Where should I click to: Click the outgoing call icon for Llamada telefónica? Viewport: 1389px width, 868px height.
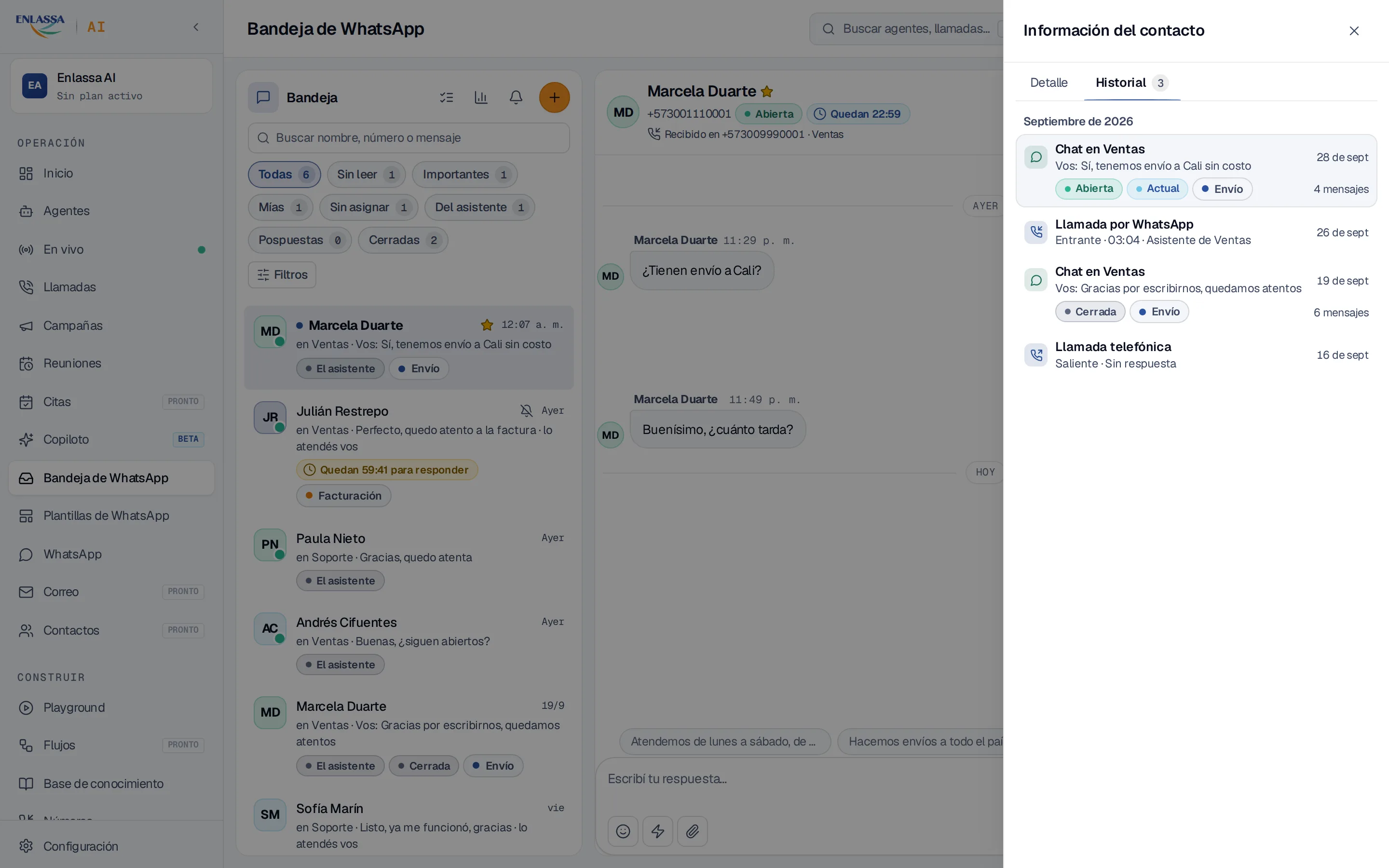(1035, 355)
